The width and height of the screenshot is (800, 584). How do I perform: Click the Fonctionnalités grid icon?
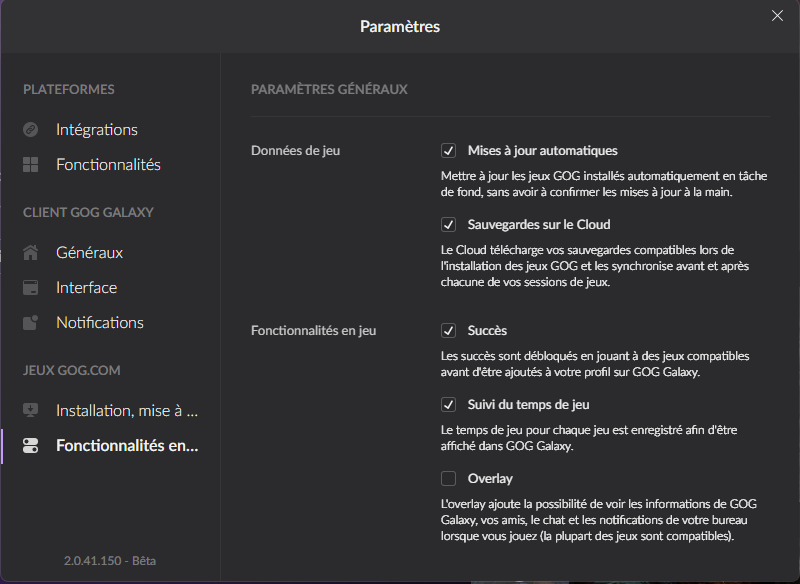point(31,165)
